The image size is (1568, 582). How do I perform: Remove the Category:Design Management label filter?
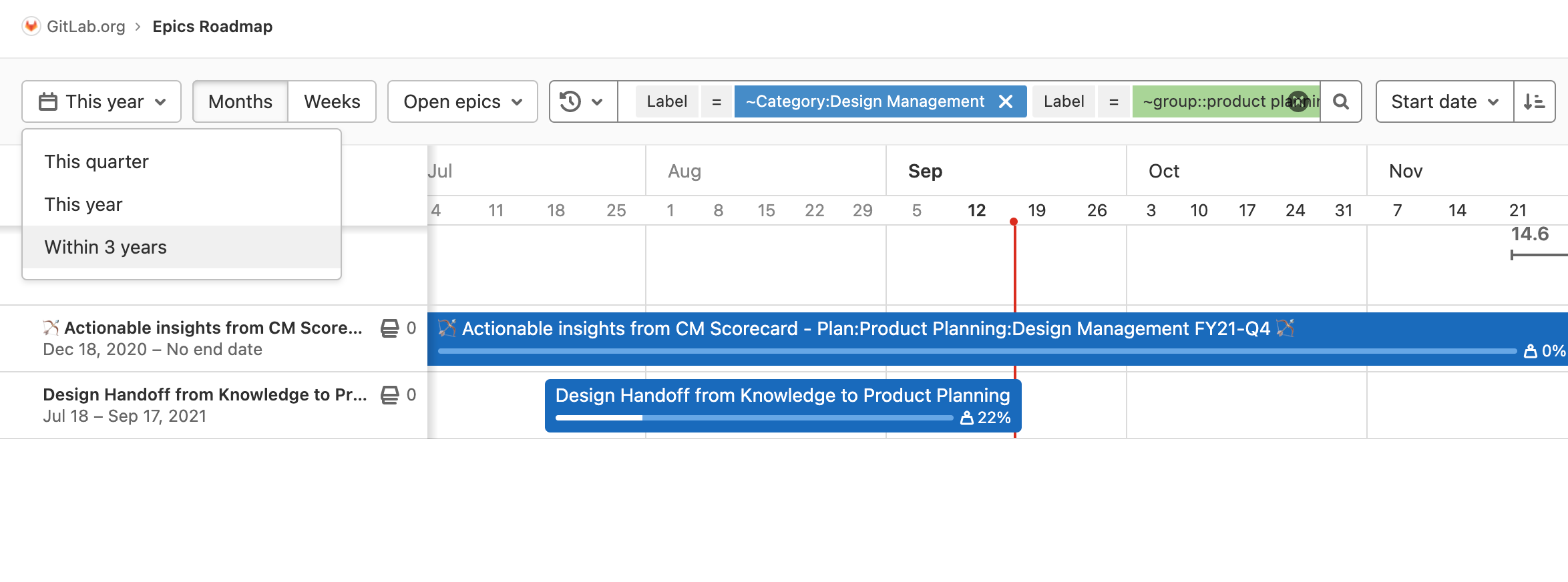tap(1007, 101)
